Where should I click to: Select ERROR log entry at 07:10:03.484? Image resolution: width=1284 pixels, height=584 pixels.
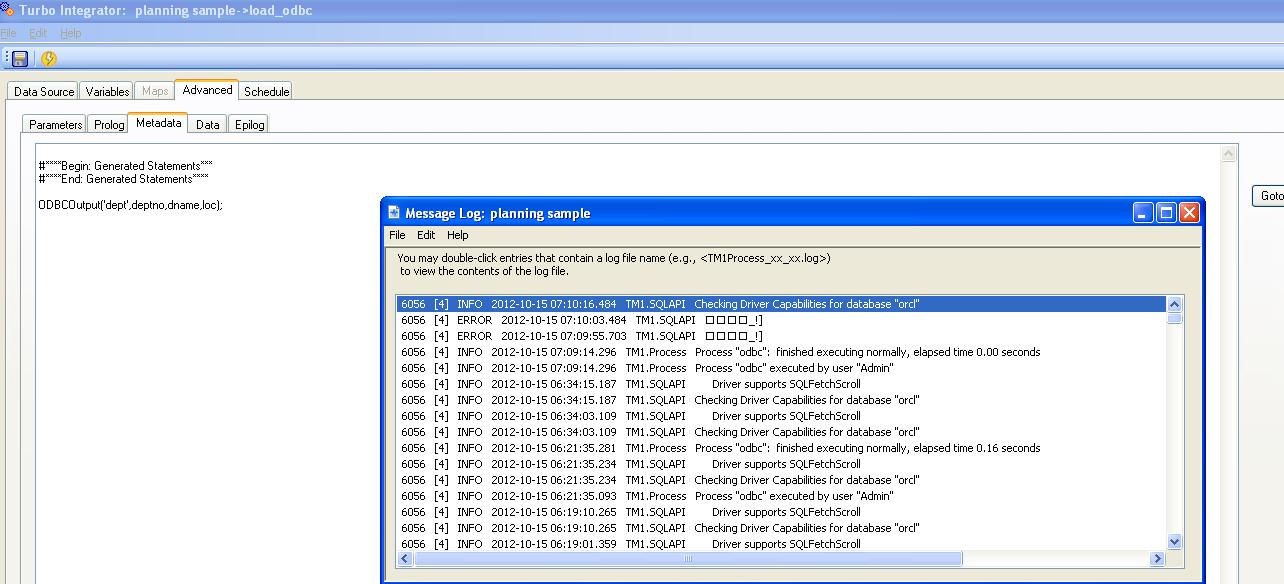[x=781, y=320]
